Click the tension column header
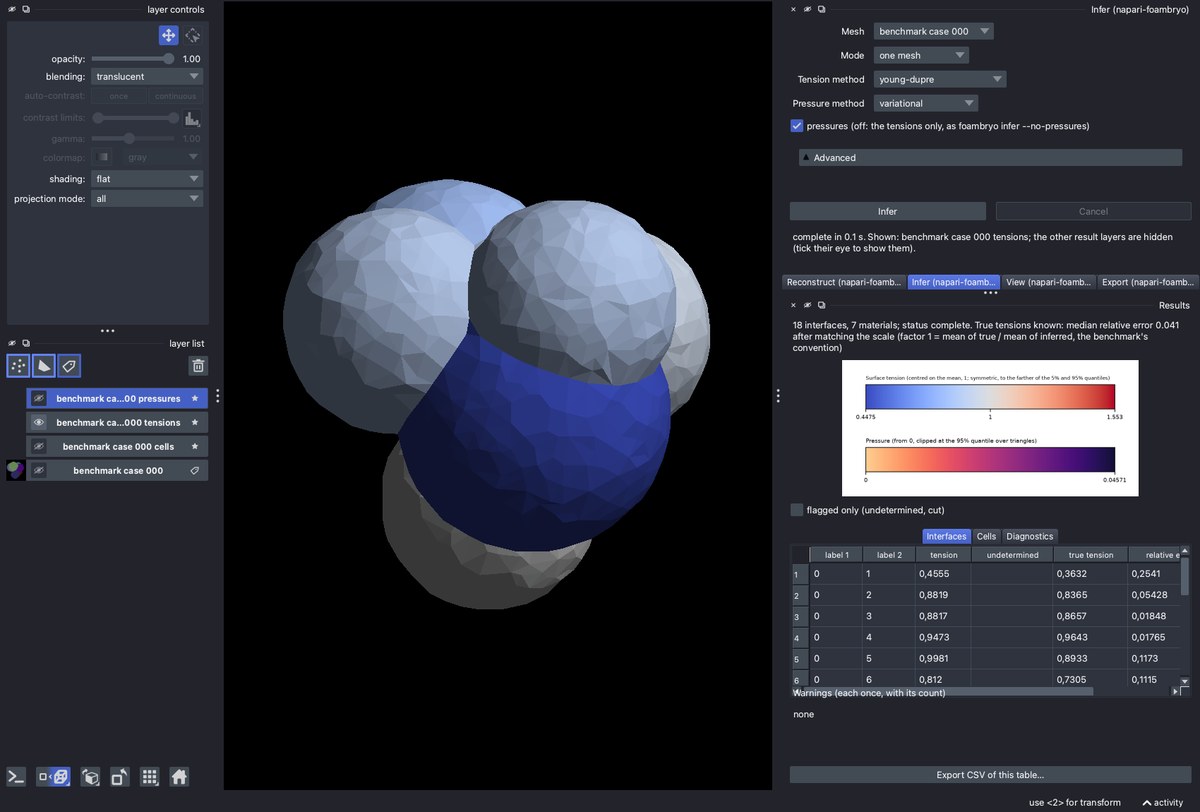1200x812 pixels. pos(943,555)
